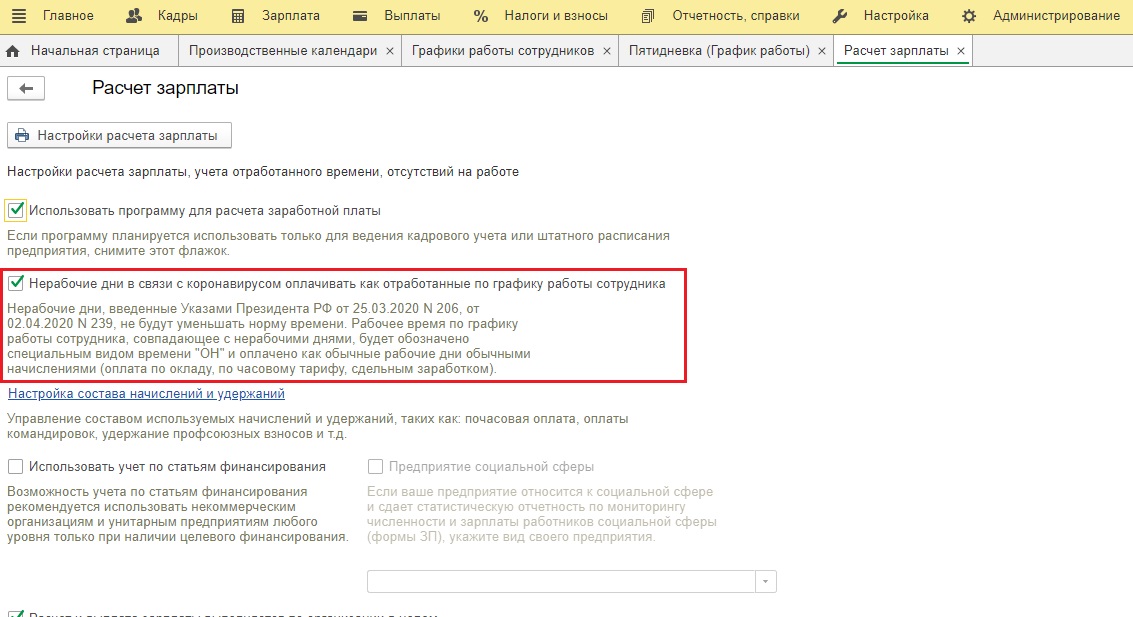This screenshot has width=1133, height=617.
Task: Close the Производственные календари tab
Action: coord(389,51)
